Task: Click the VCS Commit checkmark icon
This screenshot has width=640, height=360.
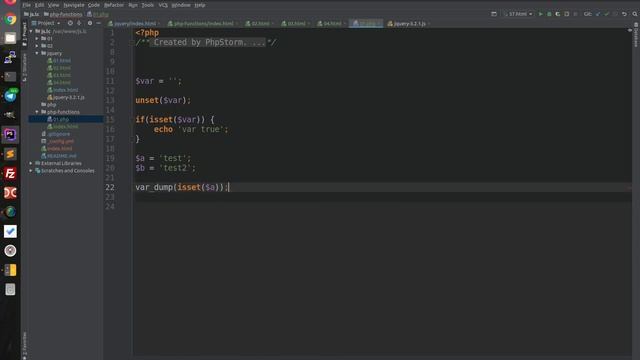Action: 607,14
